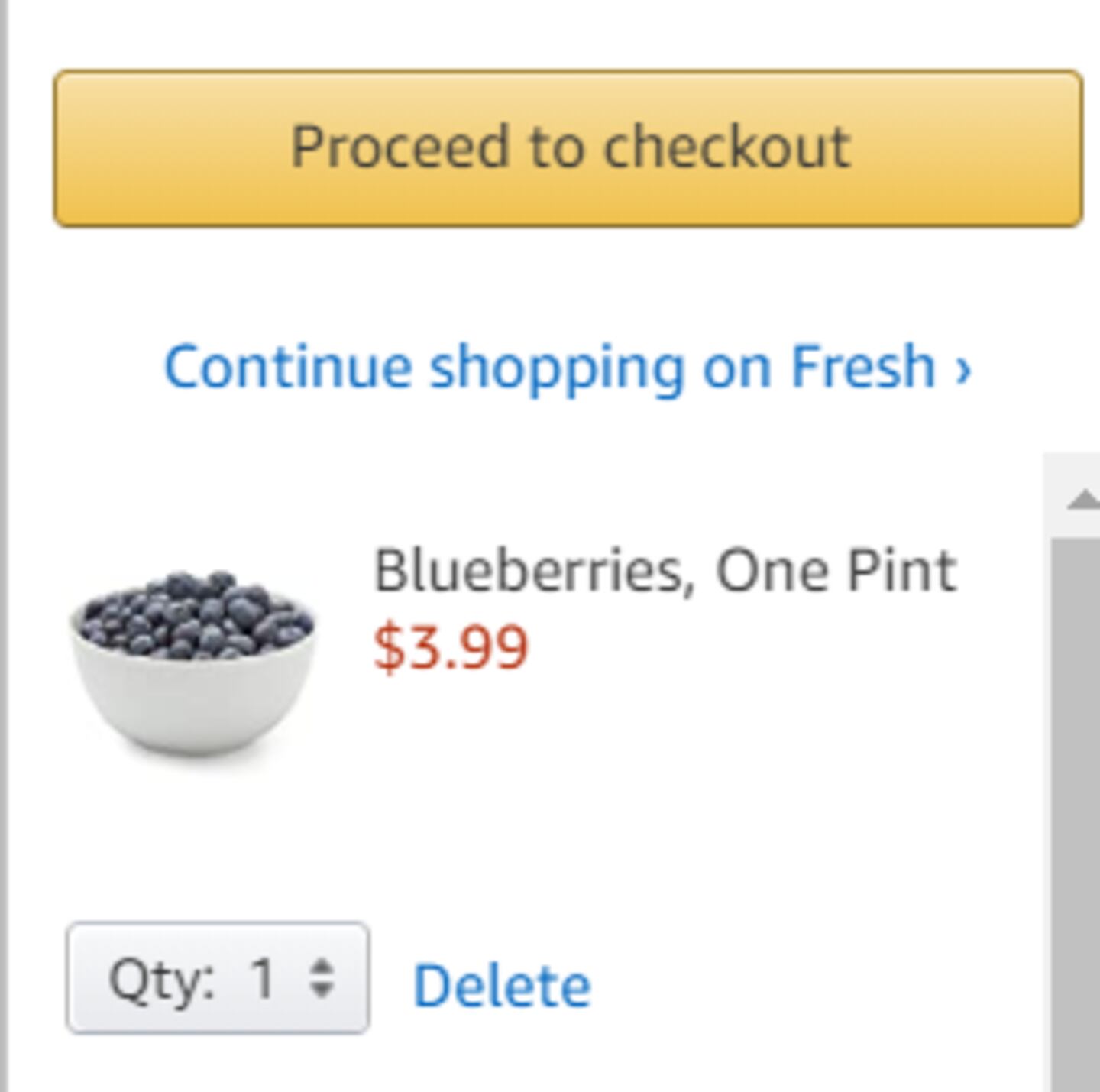Expand the Qty quantity dropdown

pyautogui.click(x=218, y=978)
